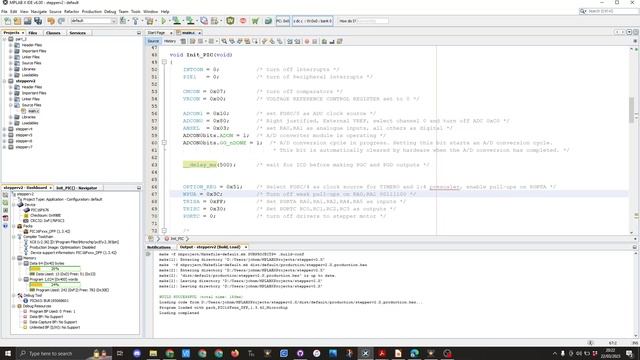The width and height of the screenshot is (640, 360).
Task: Switch to the Files tab
Action: pyautogui.click(x=33, y=33)
